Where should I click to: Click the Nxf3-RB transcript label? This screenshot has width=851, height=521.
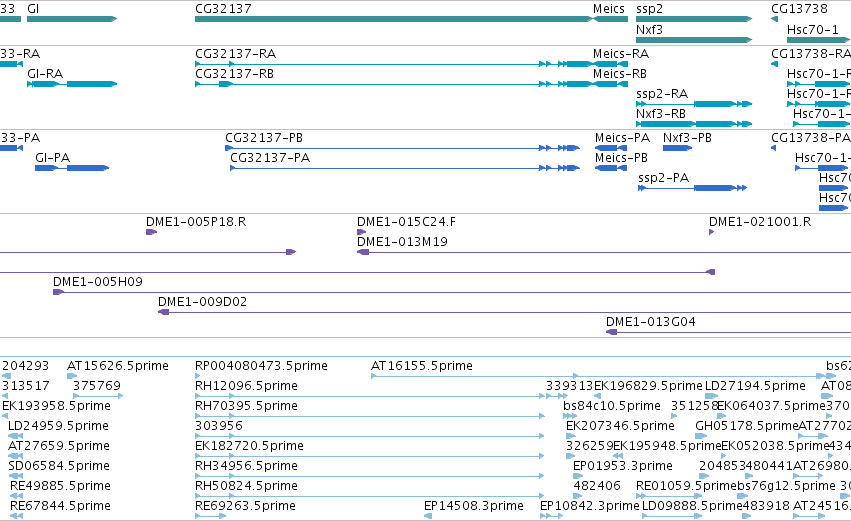tap(661, 113)
